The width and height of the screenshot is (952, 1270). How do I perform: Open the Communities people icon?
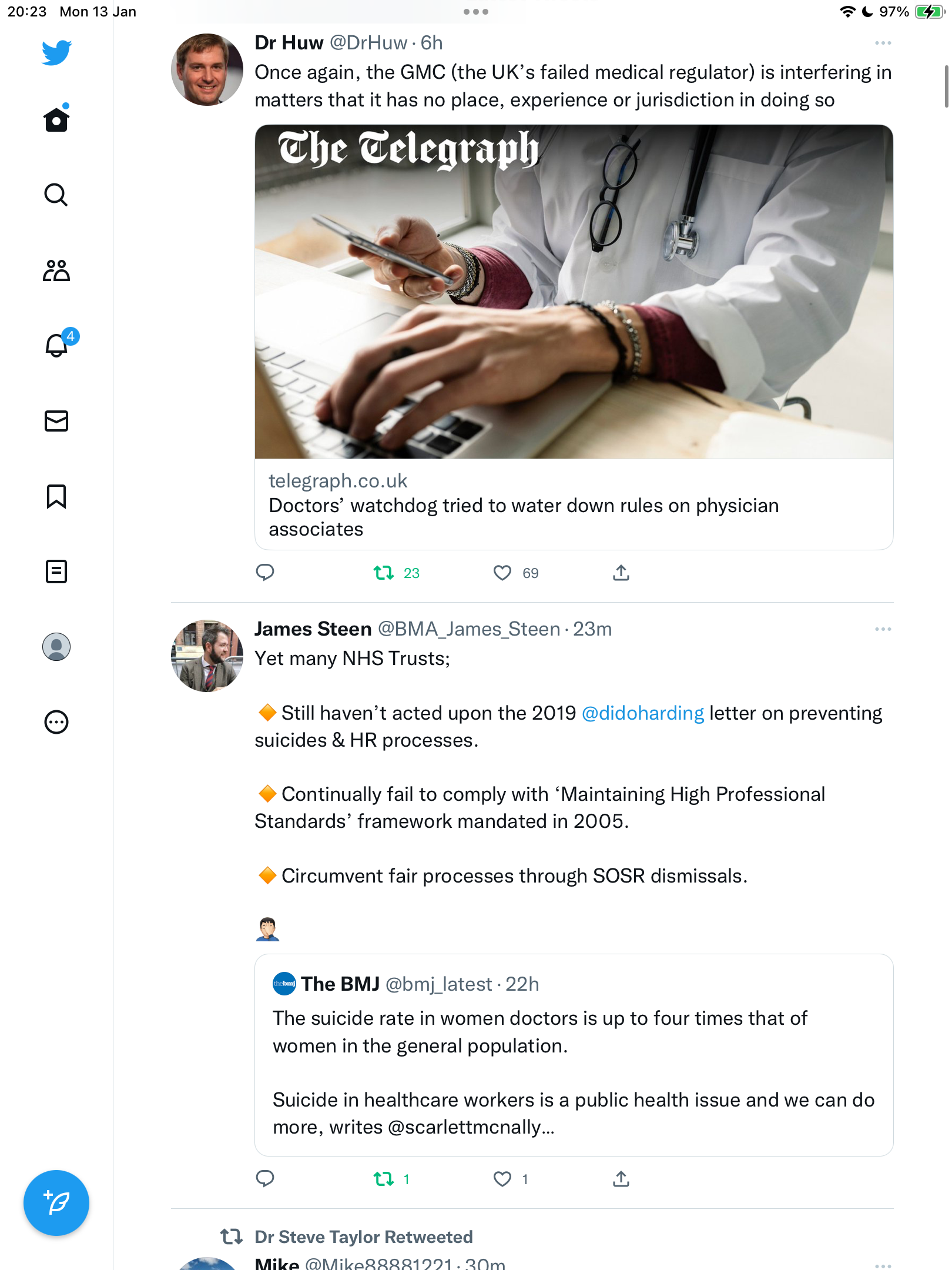click(56, 270)
